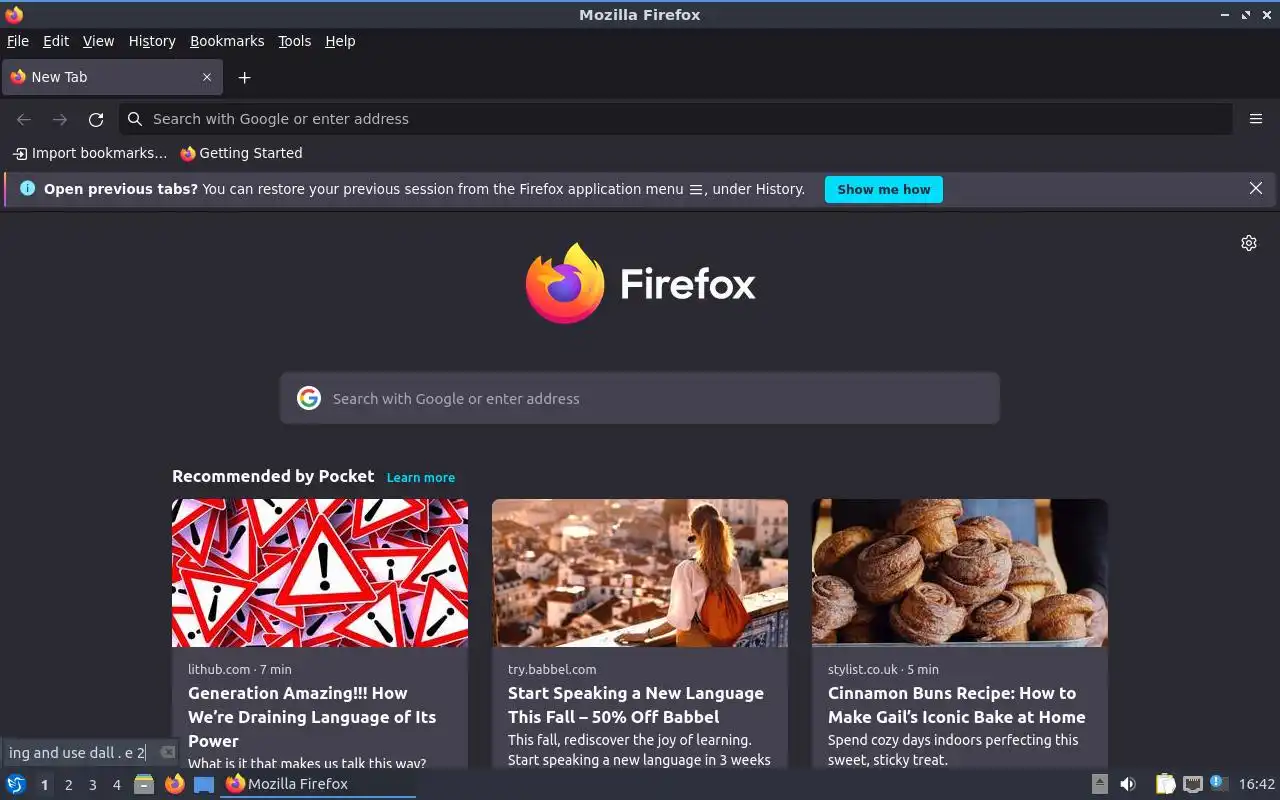The image size is (1280, 800).
Task: Click the Google logo in page search box
Action: 309,398
